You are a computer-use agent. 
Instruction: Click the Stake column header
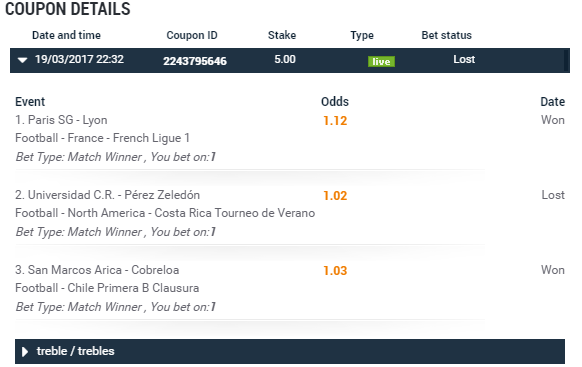point(282,35)
